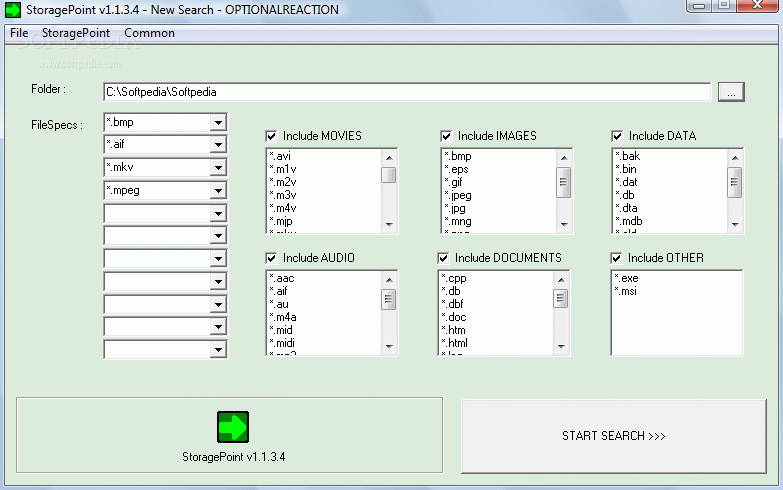Screen dimensions: 783x490
Task: Select *.mjp in the MOVIES list
Action: click(x=281, y=221)
